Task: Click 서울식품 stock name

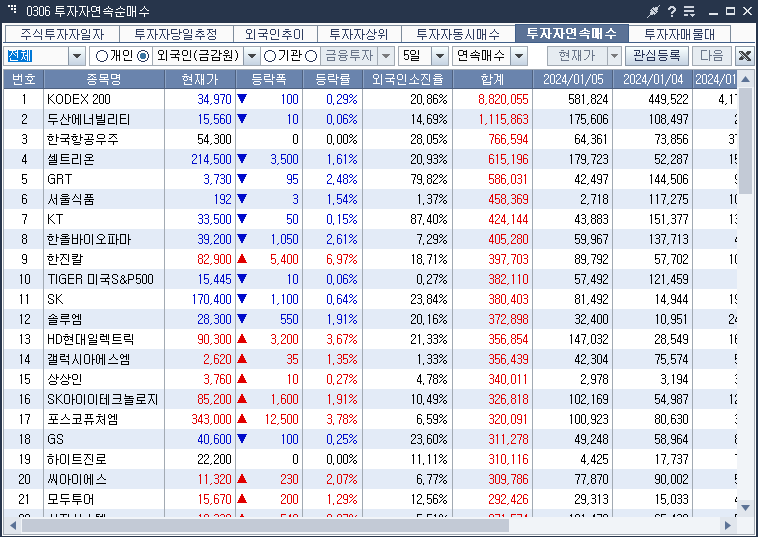Action: tap(71, 199)
